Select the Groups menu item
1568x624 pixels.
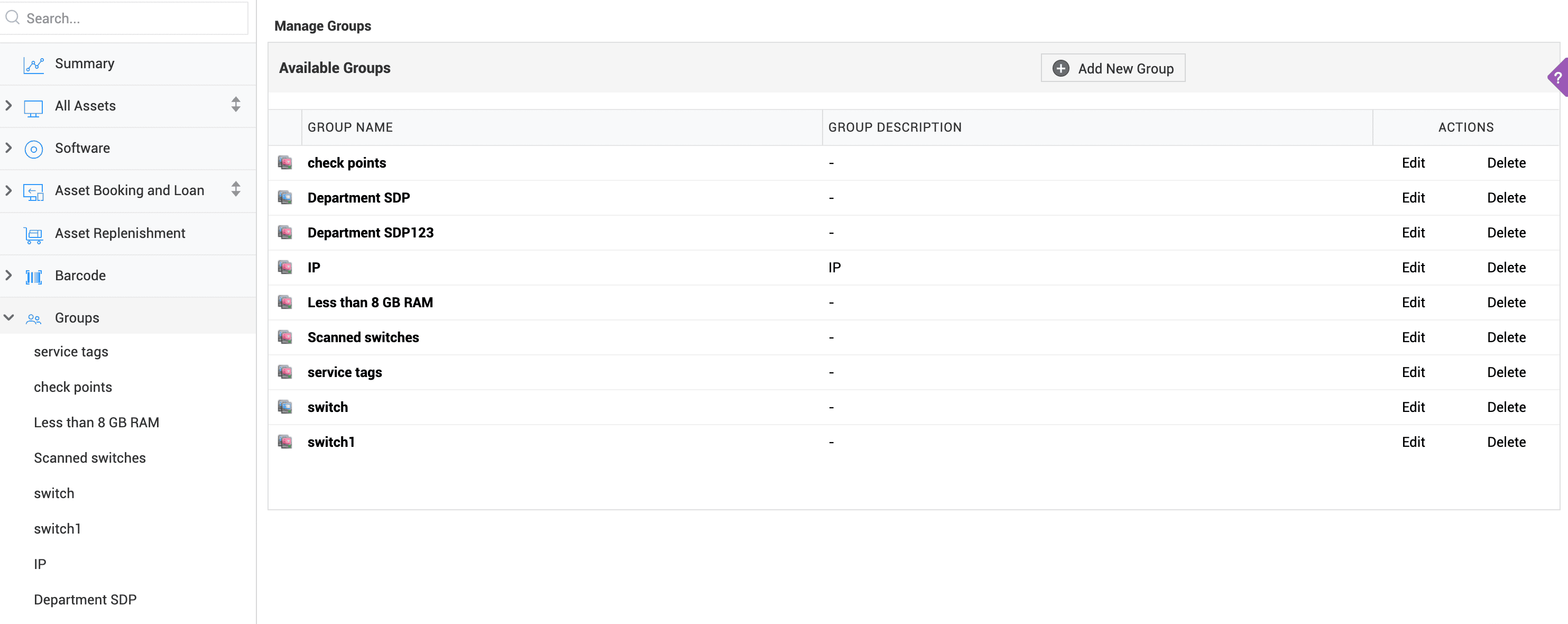[77, 318]
